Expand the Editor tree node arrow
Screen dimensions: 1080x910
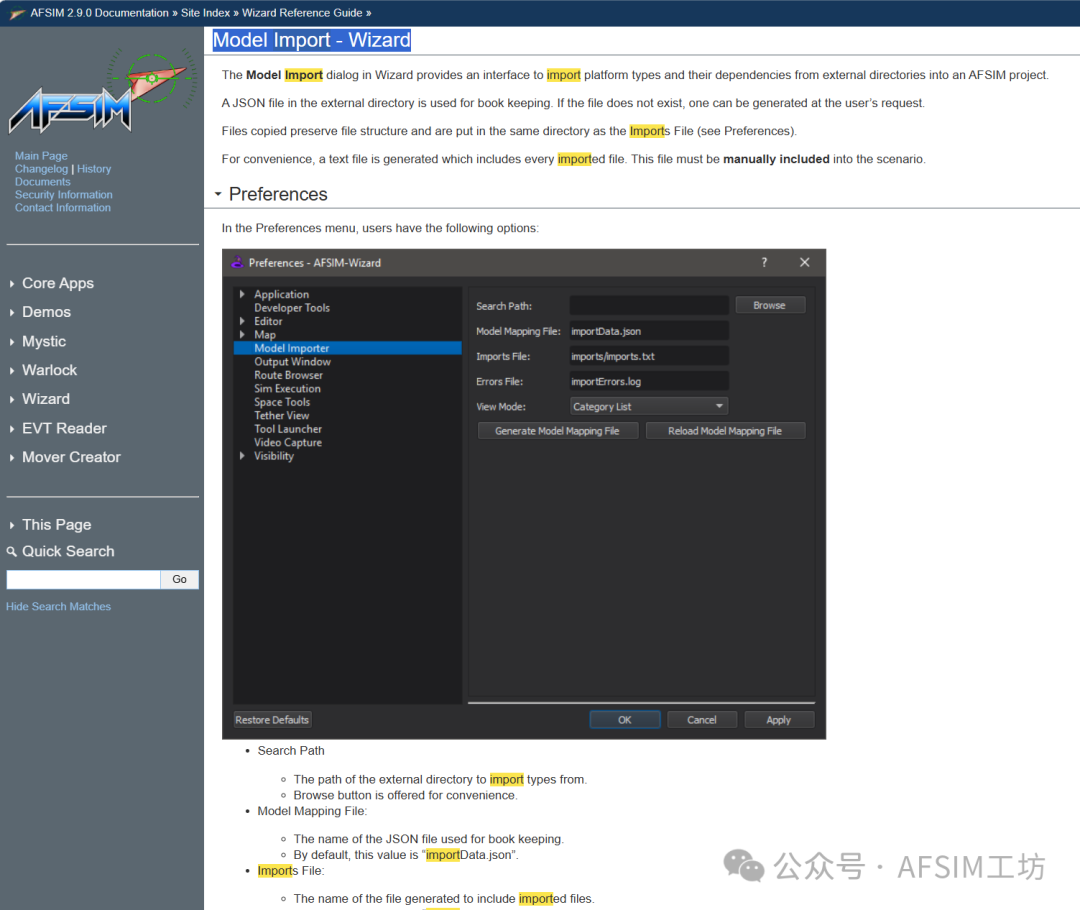pyautogui.click(x=242, y=321)
